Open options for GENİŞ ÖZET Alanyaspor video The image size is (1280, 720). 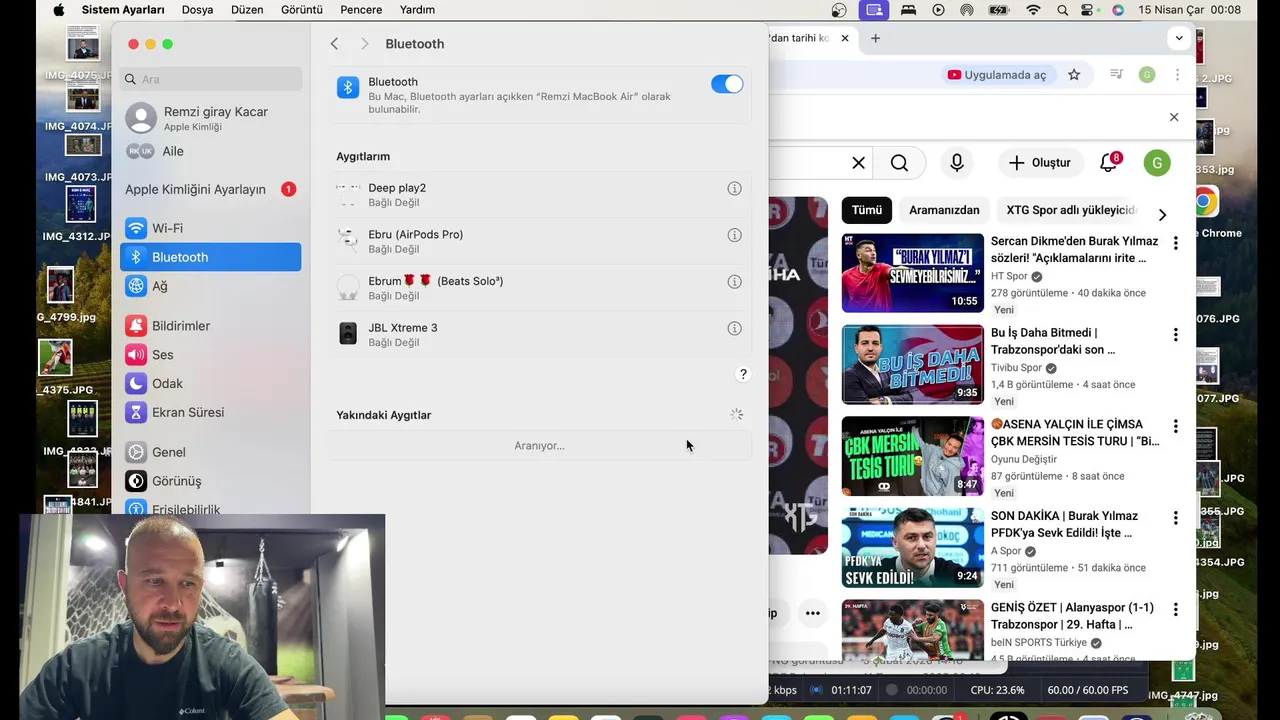pos(1175,609)
